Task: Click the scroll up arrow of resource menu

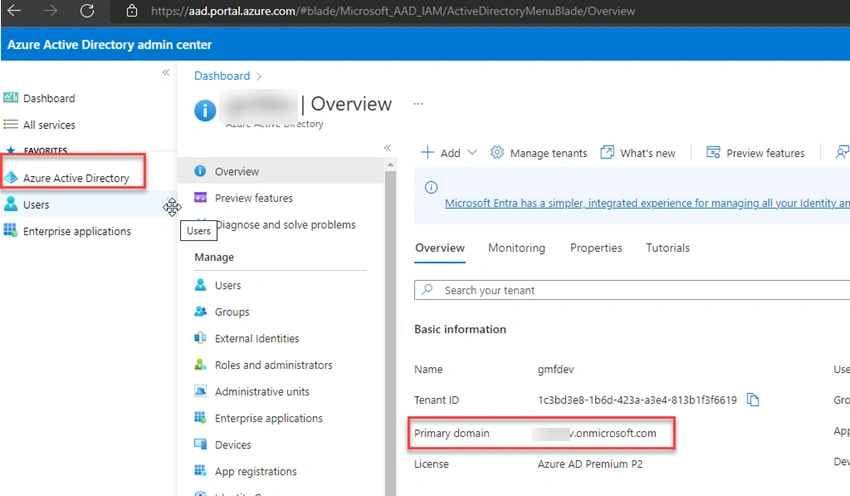Action: click(390, 164)
